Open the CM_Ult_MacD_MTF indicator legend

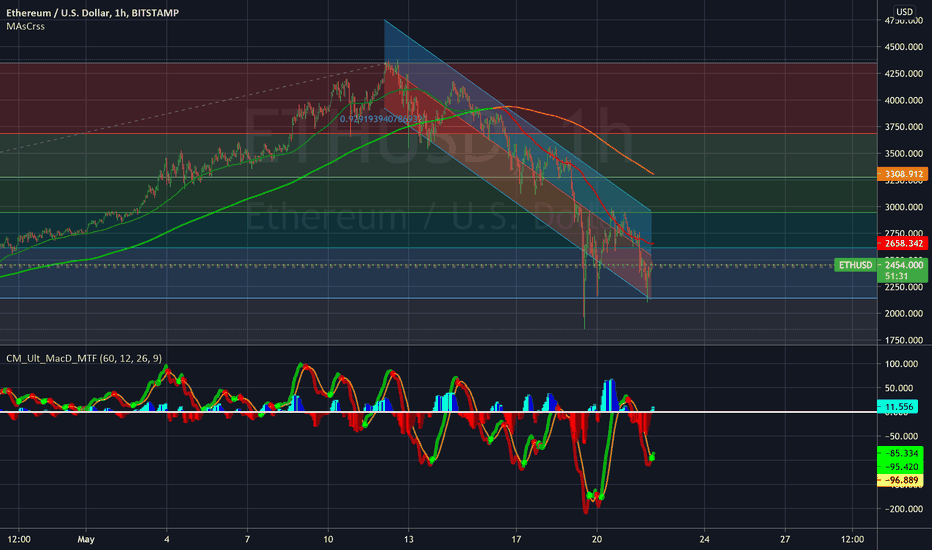click(x=84, y=358)
